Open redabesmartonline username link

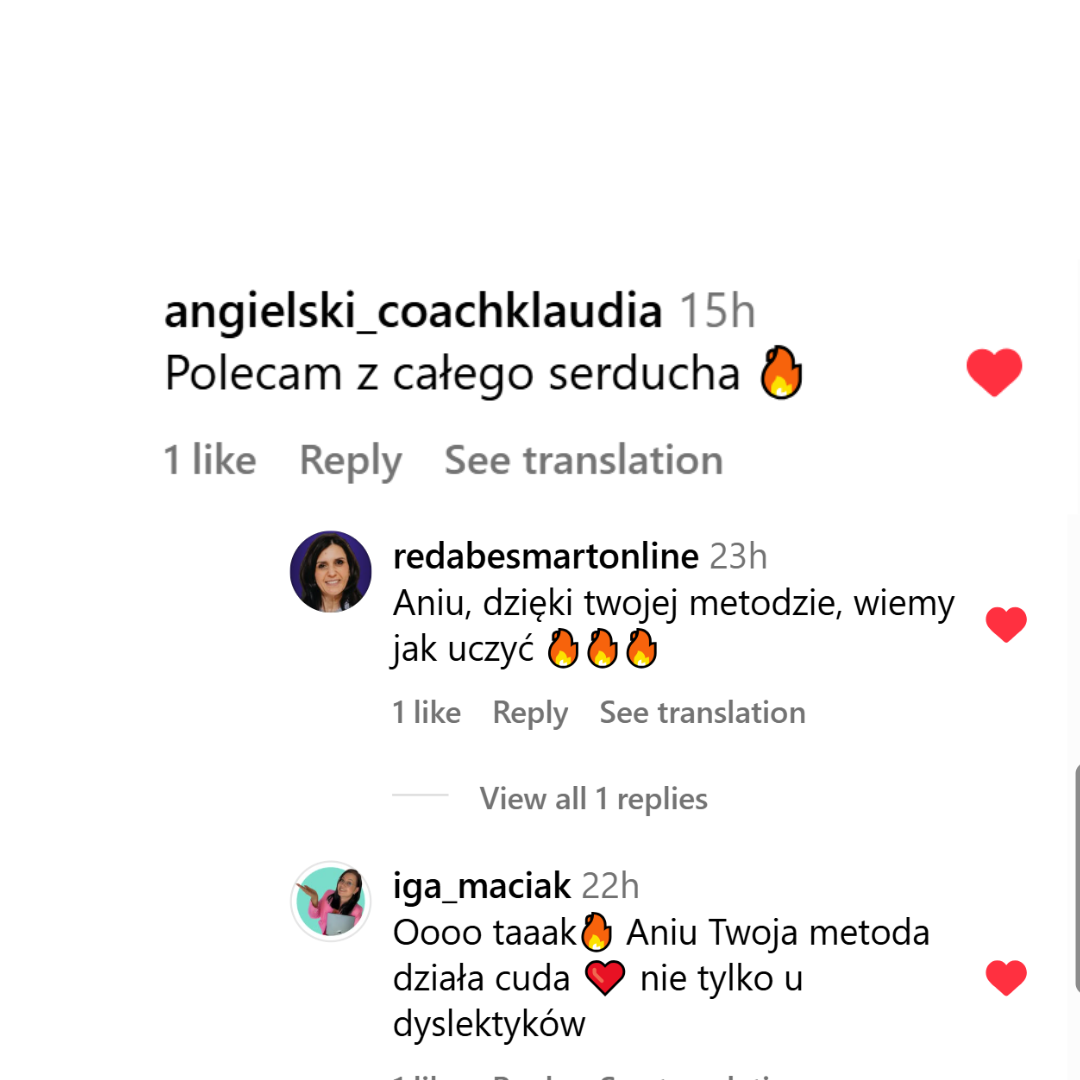[546, 556]
